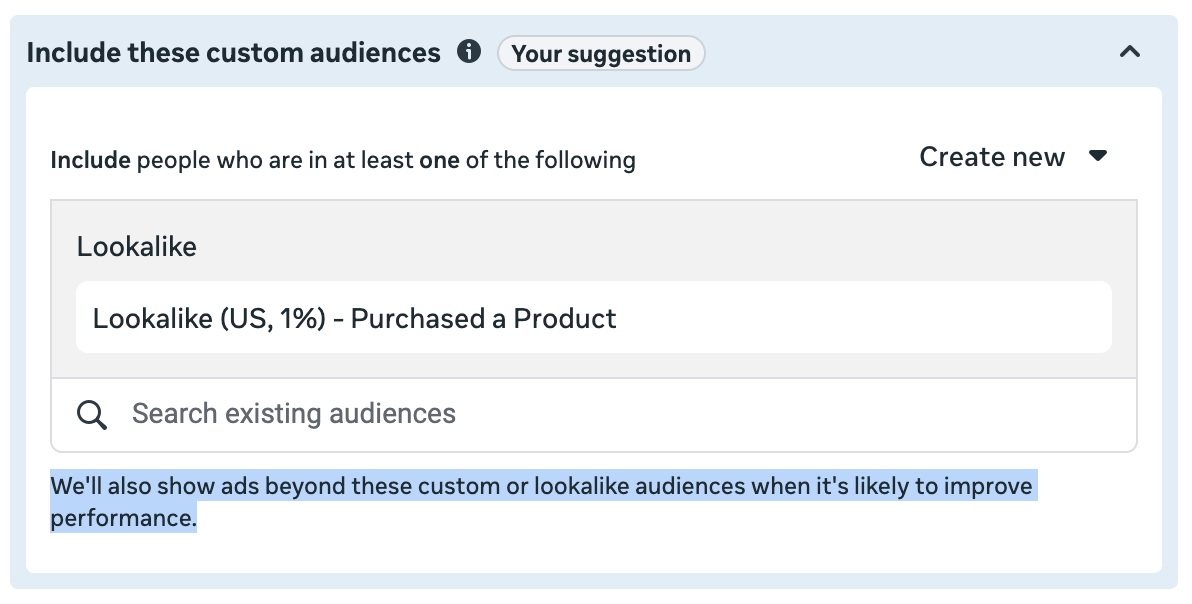This screenshot has height=604, width=1192.
Task: Click the word performance in highlighted text
Action: pos(121,518)
